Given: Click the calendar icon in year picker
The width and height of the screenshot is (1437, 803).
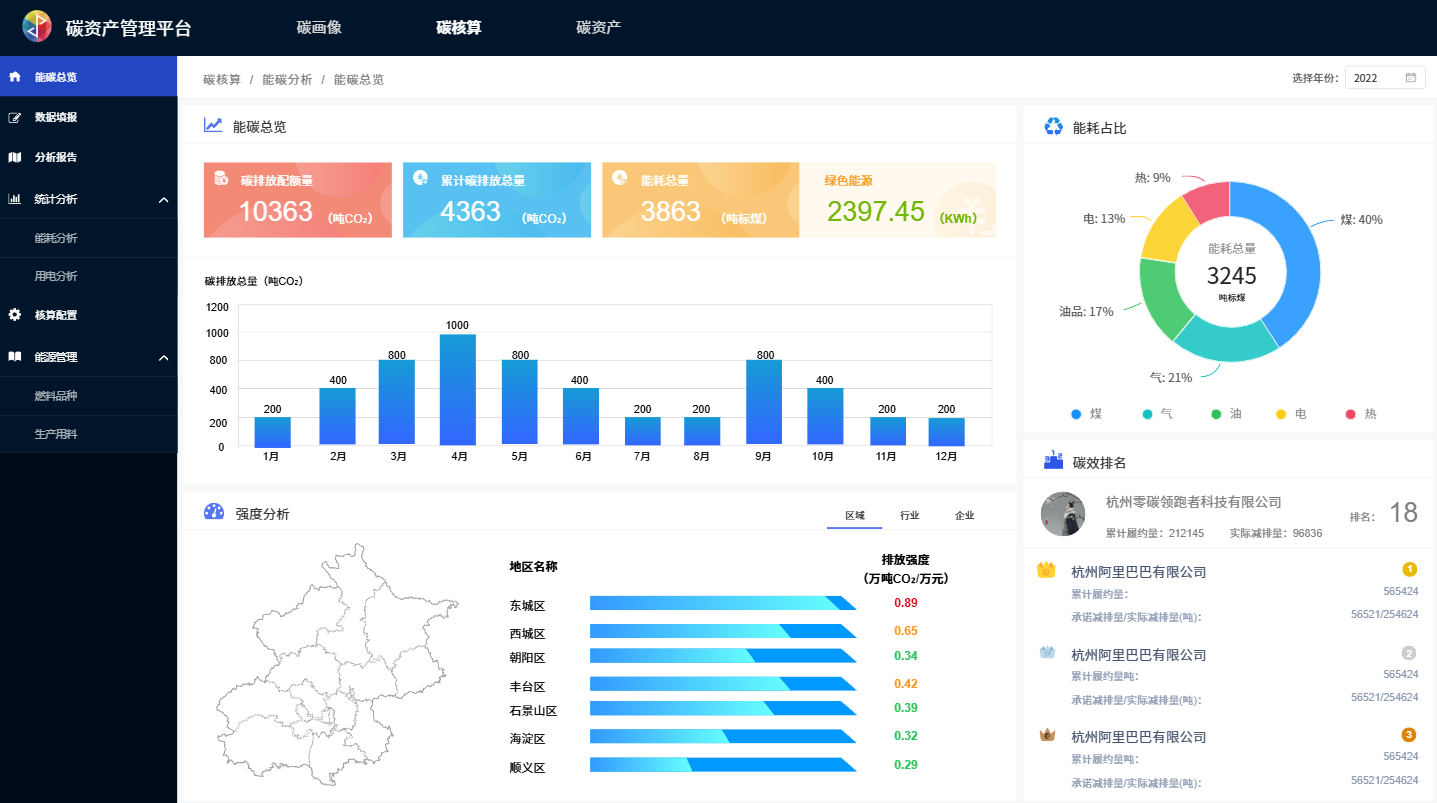Looking at the screenshot, I should click(1411, 78).
